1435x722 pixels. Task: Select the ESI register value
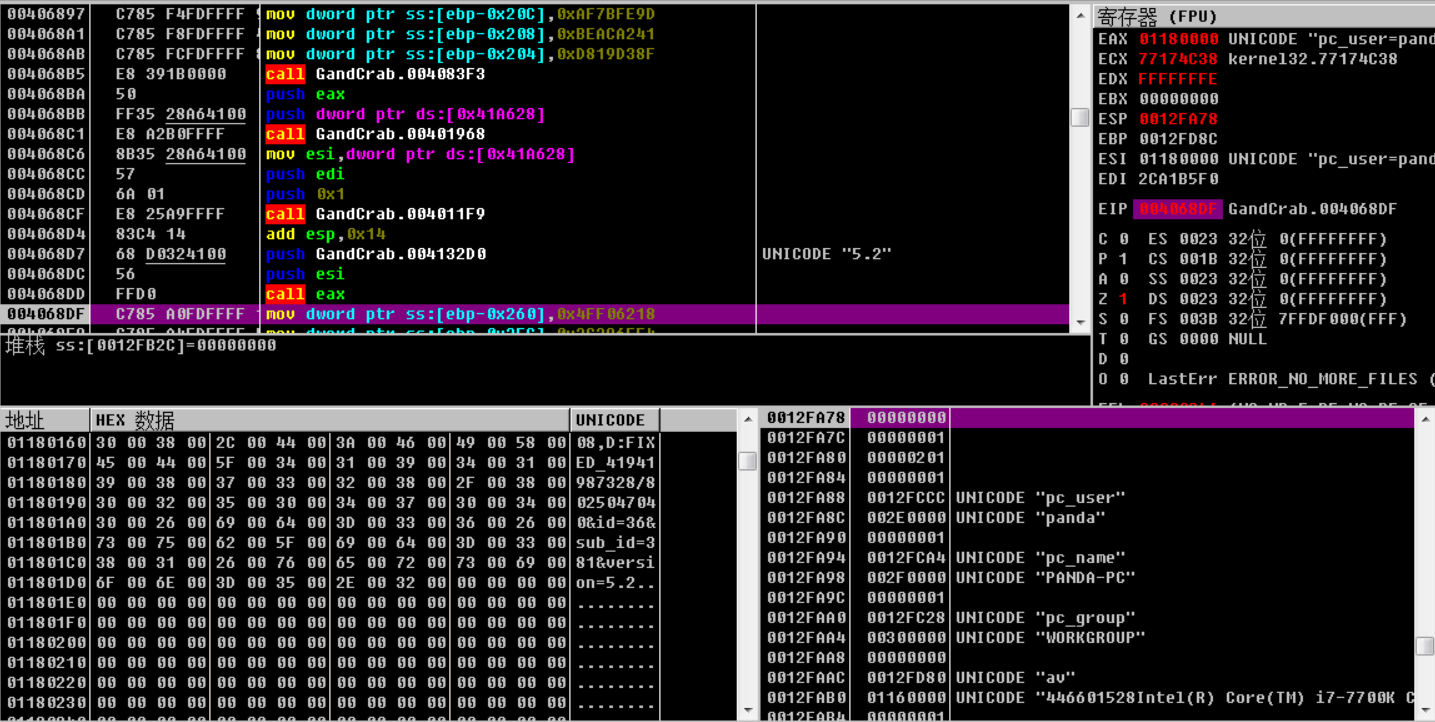[x=1178, y=159]
